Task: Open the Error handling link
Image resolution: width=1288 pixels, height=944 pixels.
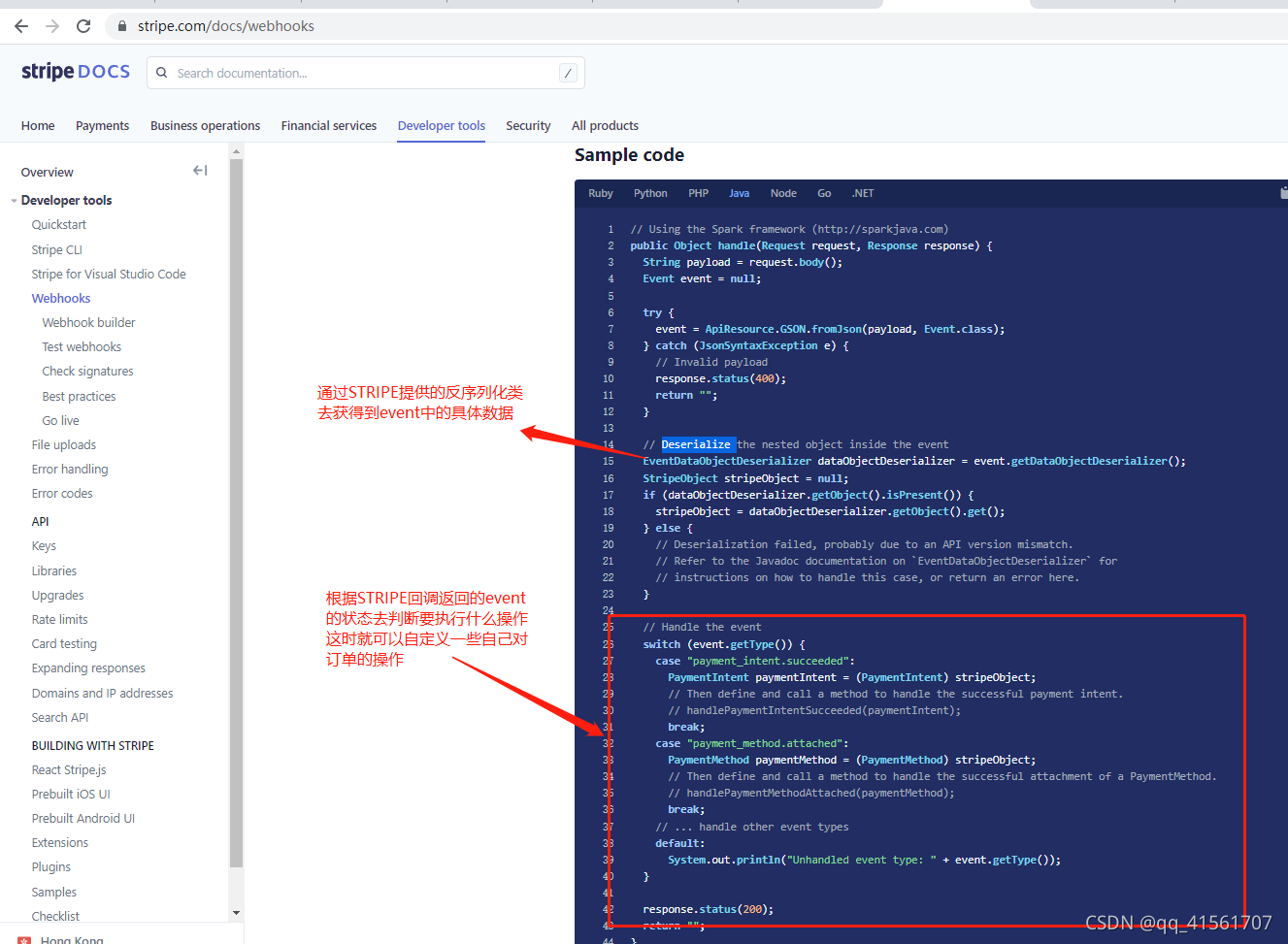Action: 70,469
